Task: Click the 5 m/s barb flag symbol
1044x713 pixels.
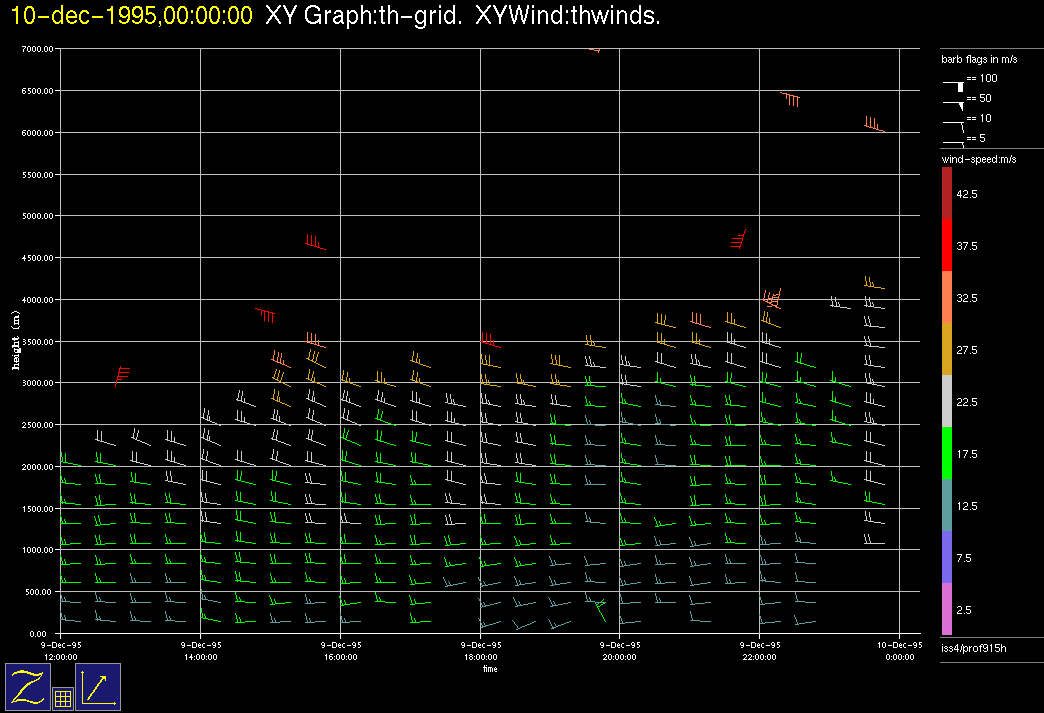Action: (953, 142)
